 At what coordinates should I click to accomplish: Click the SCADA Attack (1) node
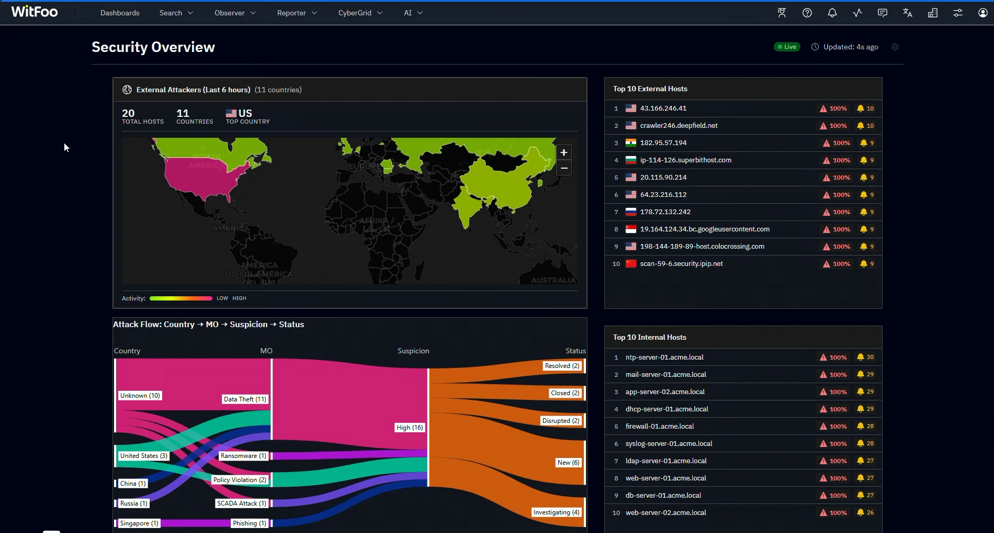(x=242, y=503)
